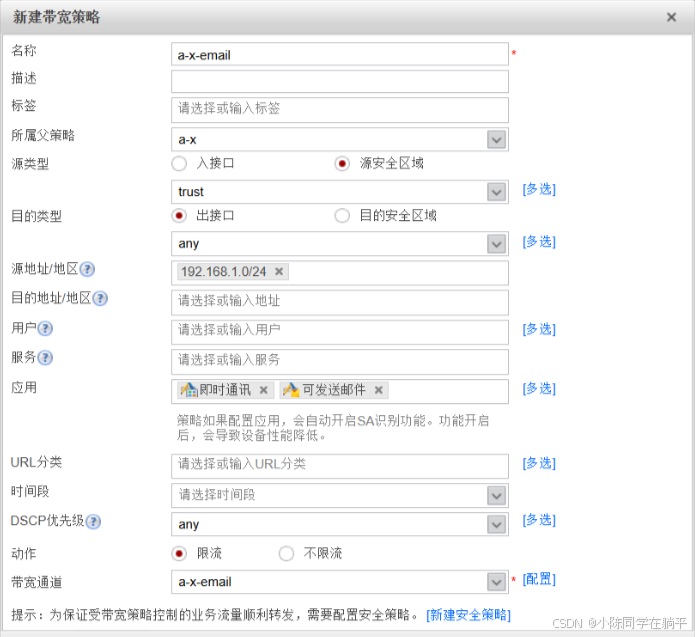Open help for 目的地址/地区
Screen dimensions: 695x637
(x=100, y=298)
